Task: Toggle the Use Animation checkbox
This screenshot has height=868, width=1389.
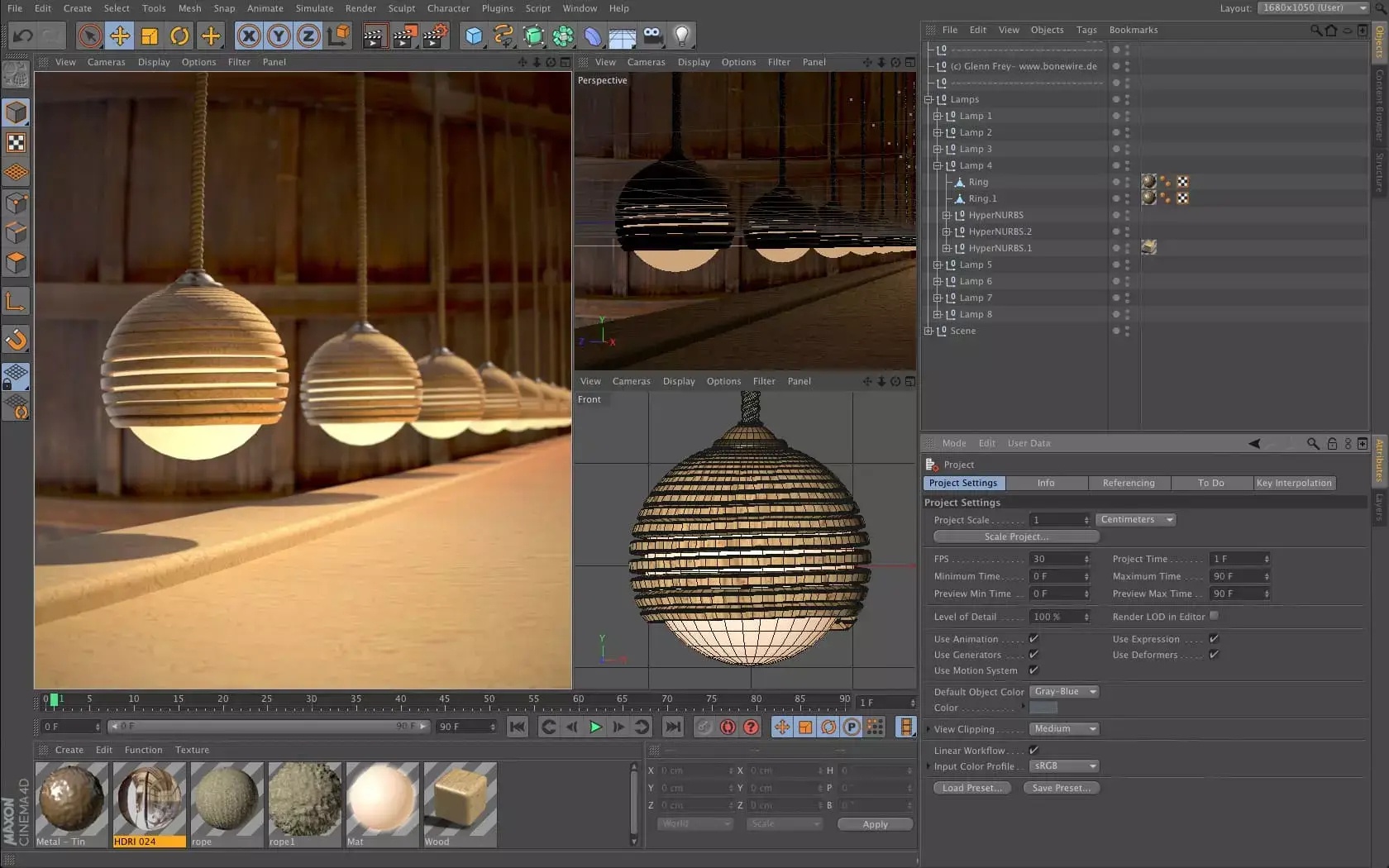Action: [1033, 639]
